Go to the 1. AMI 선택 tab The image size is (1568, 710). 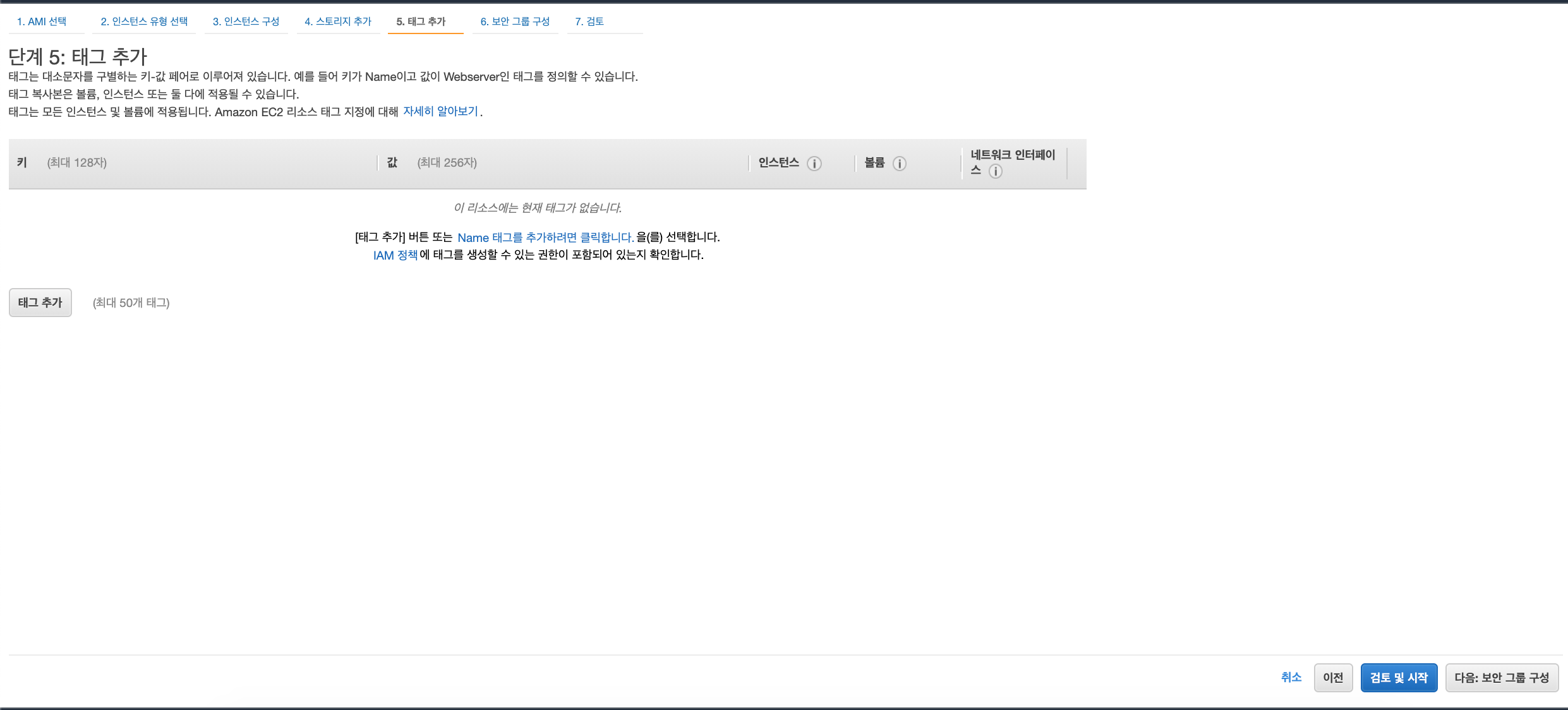42,21
